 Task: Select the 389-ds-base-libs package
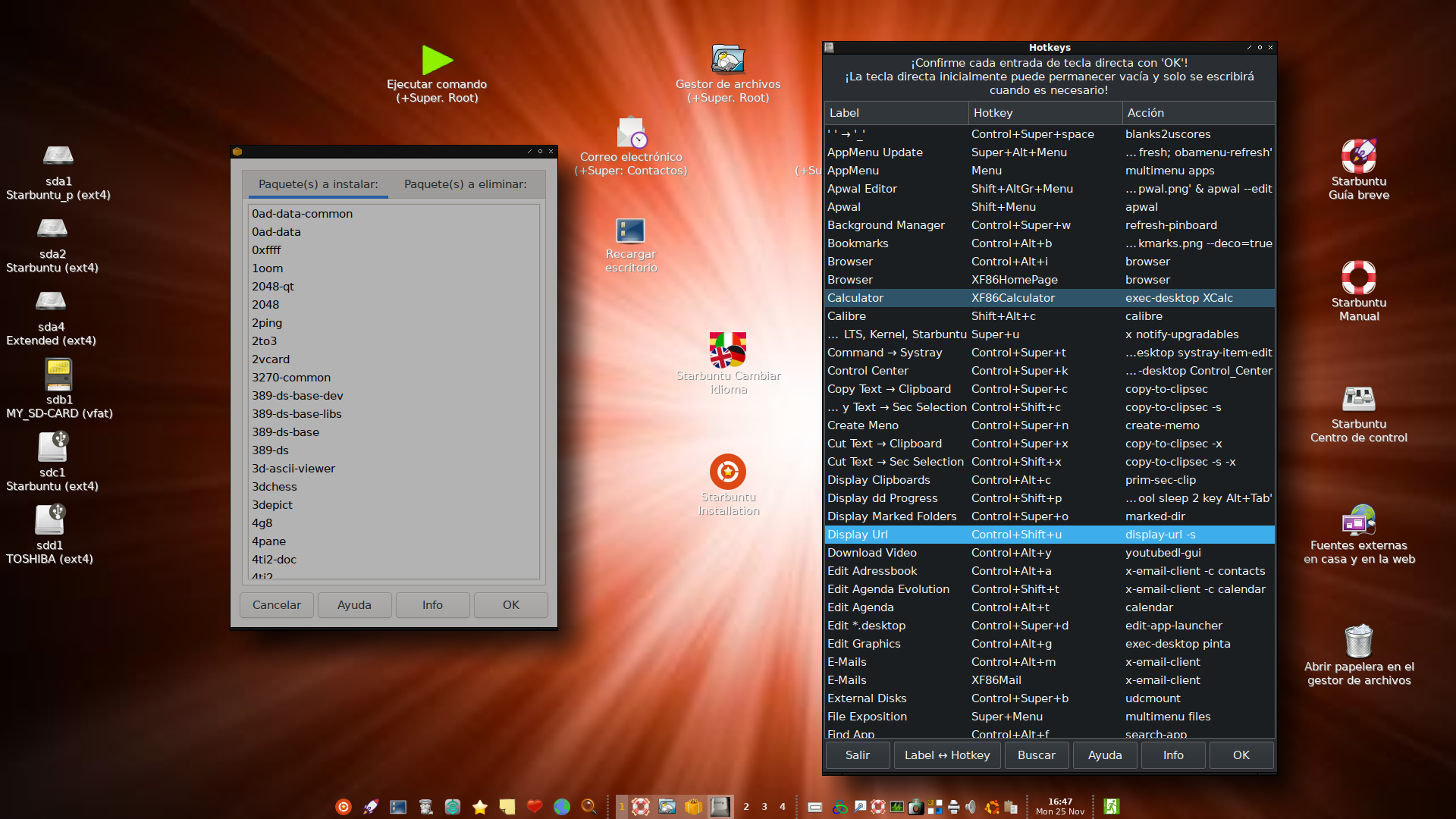coord(394,414)
